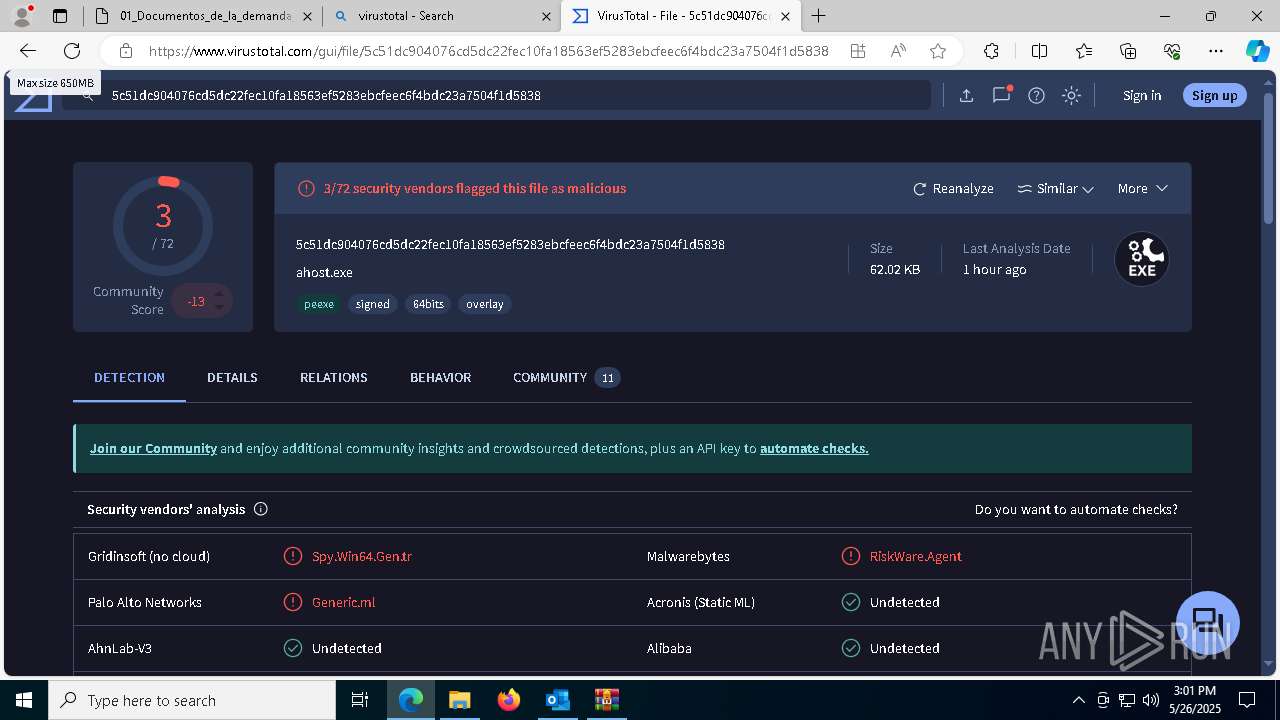Click the Sign up button

1215,95
